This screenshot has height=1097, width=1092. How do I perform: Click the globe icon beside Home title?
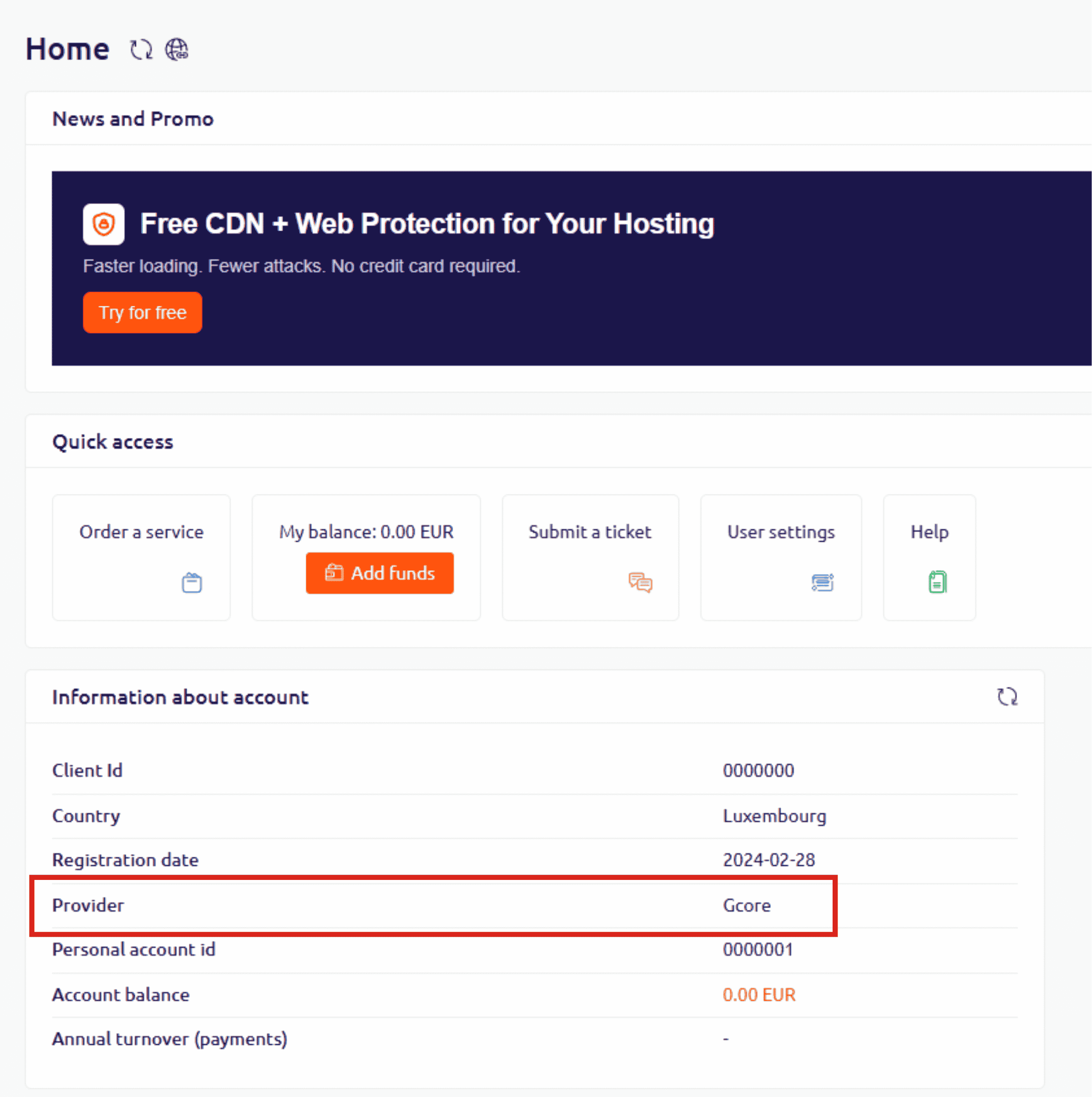[x=177, y=49]
